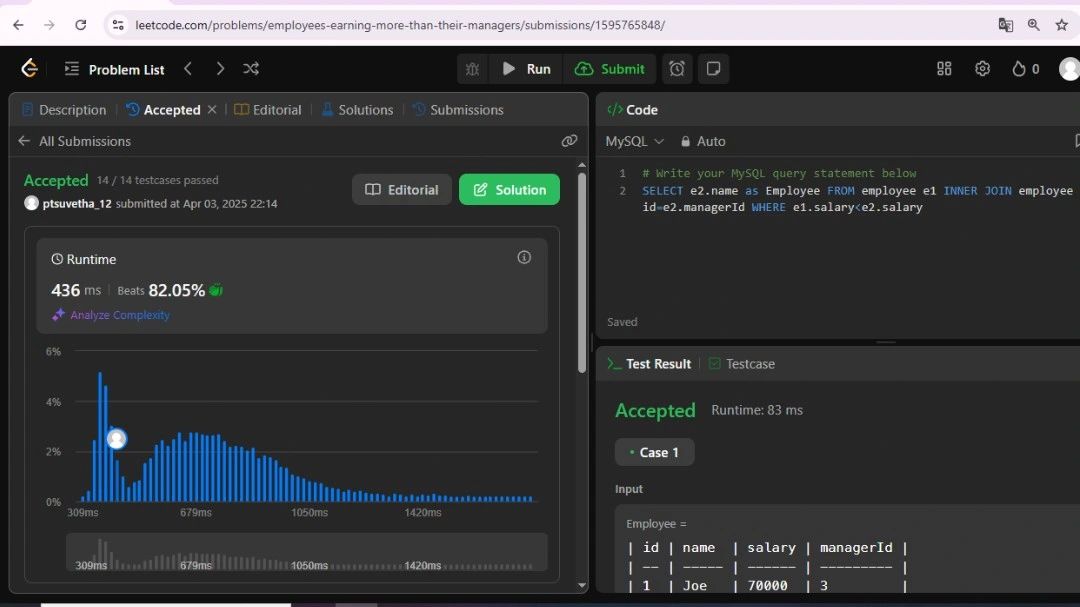This screenshot has height=607, width=1080.
Task: Click the 'Joe' cell in Employee table
Action: [x=695, y=586]
